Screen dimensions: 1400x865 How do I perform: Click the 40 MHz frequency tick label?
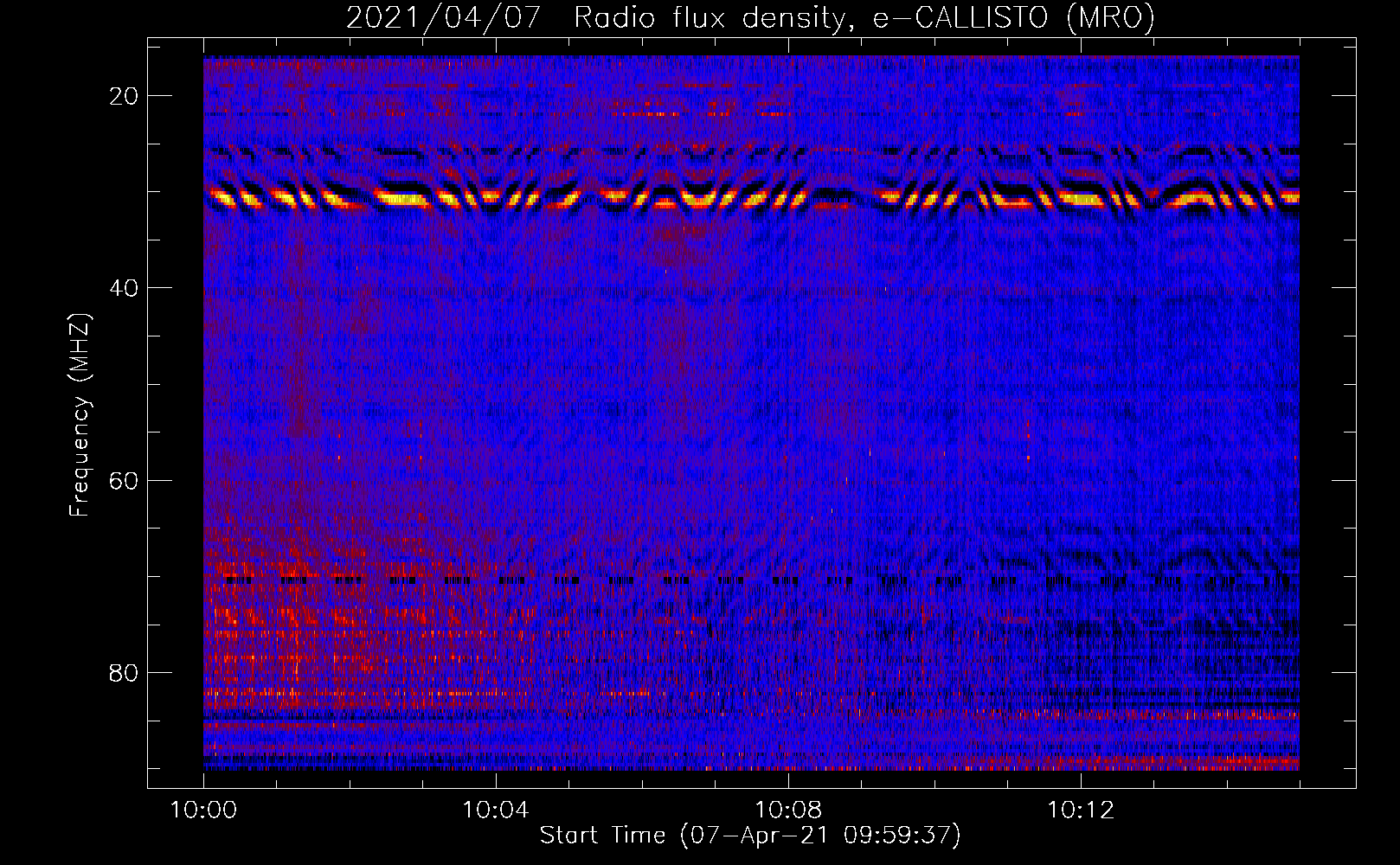[124, 288]
